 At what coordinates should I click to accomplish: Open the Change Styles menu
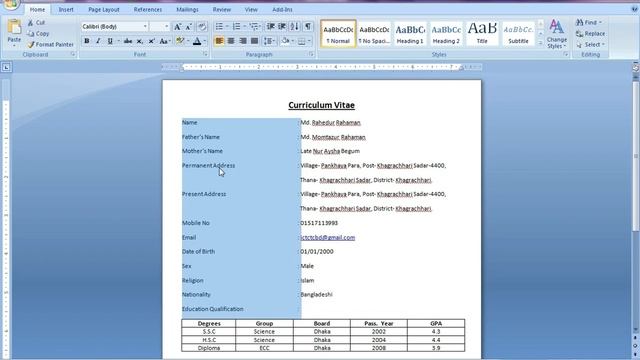[557, 34]
